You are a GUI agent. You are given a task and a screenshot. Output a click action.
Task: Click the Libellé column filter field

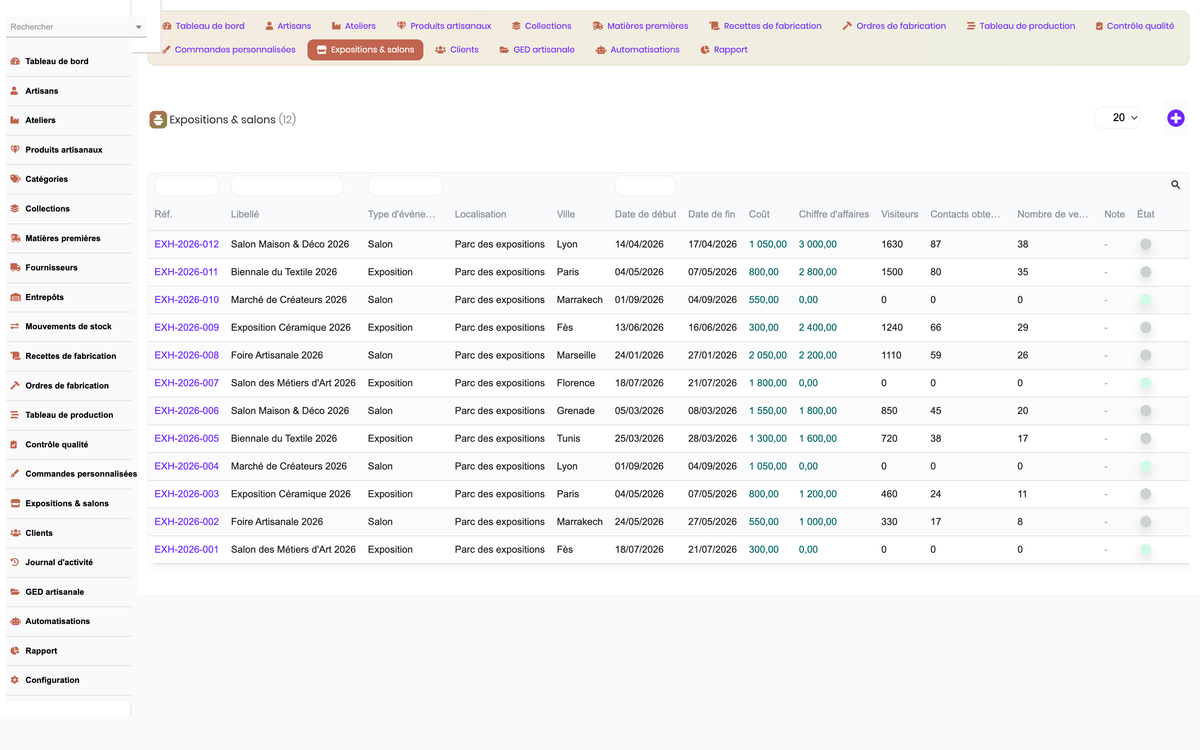pyautogui.click(x=286, y=185)
